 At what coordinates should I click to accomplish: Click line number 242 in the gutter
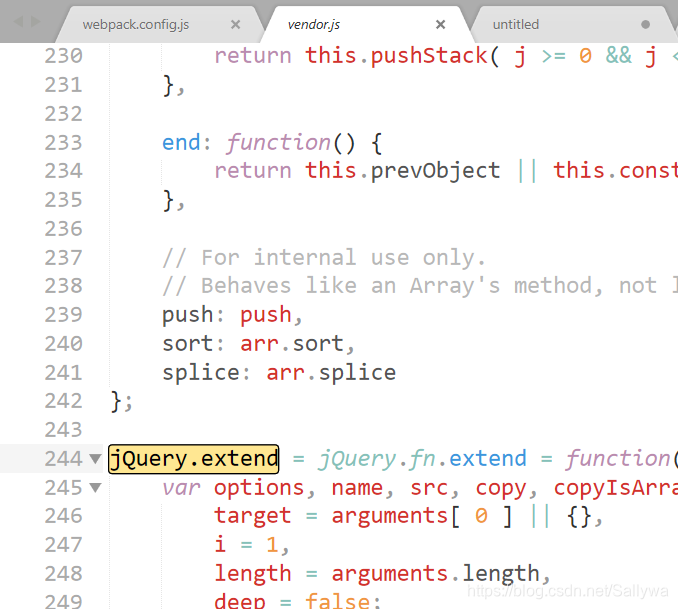coord(63,401)
